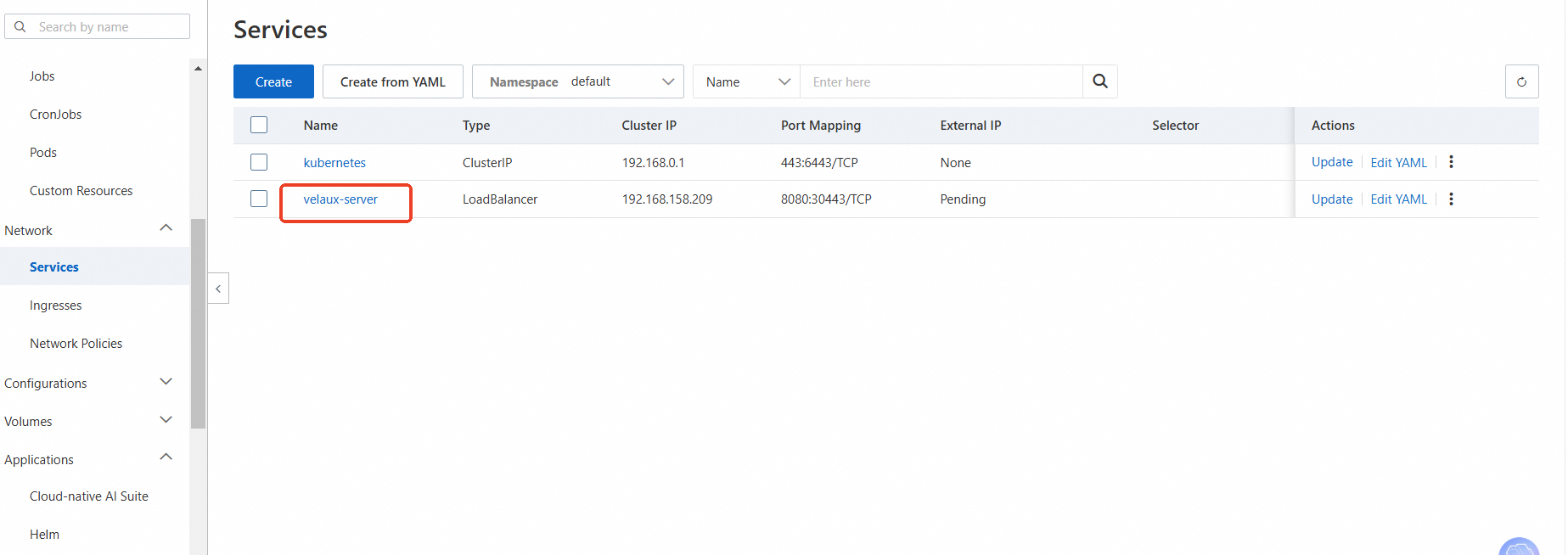
Task: Open Pods in sidebar
Action: click(43, 153)
